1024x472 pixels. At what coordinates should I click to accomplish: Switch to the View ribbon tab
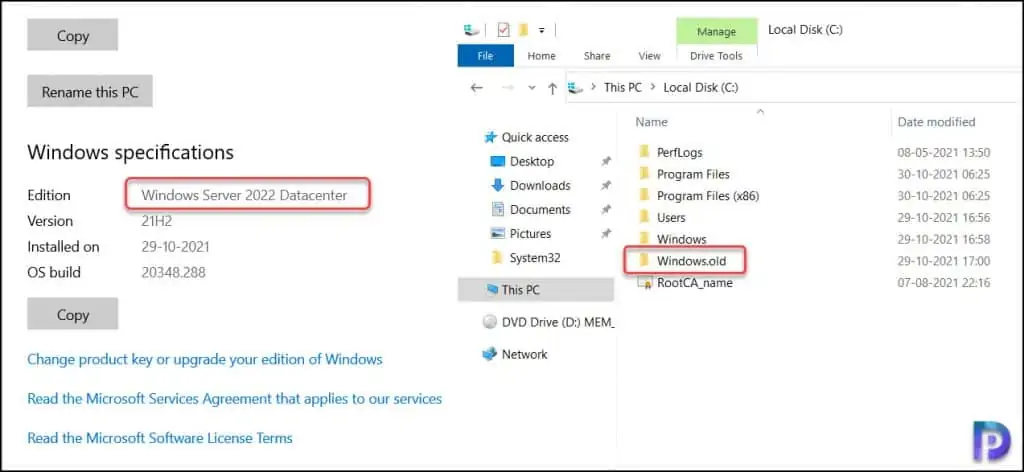[649, 56]
